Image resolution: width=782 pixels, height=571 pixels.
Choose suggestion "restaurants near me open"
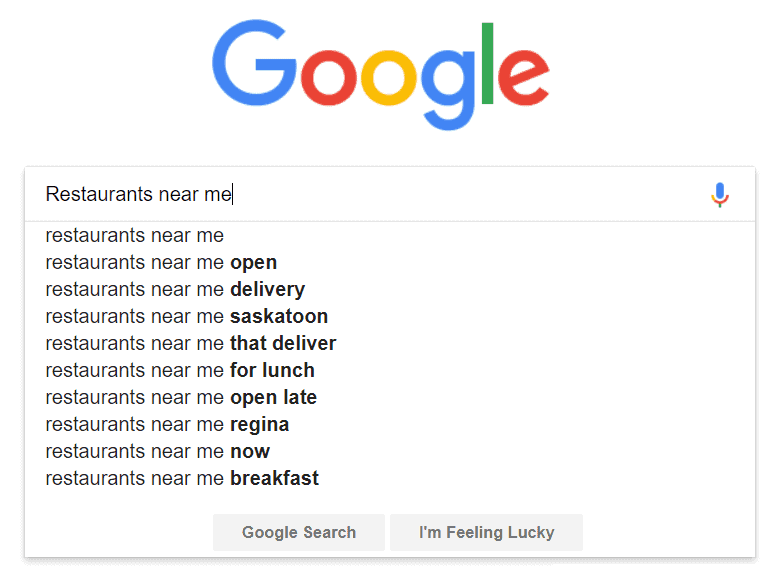point(161,263)
